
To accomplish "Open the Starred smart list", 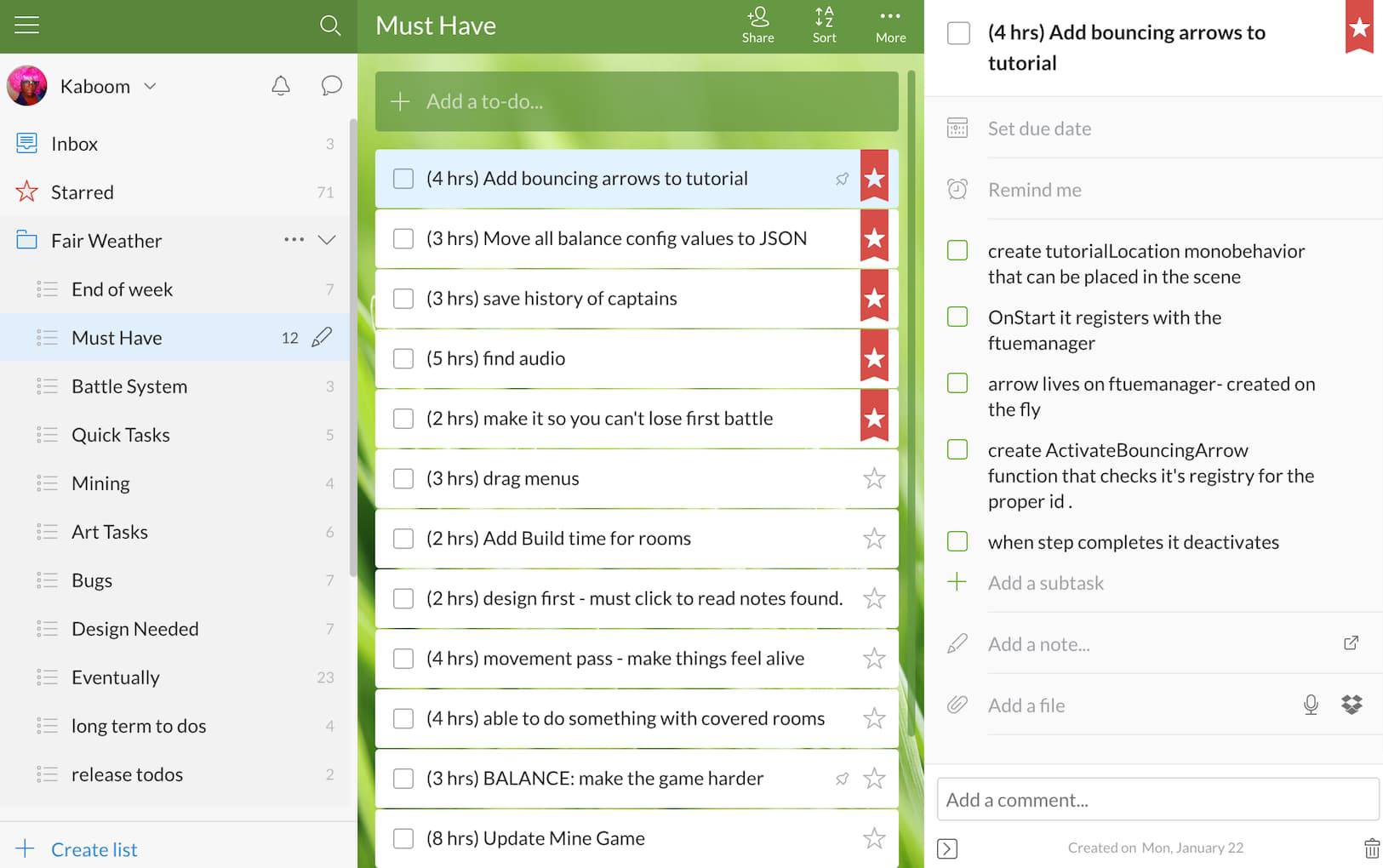I will click(82, 192).
